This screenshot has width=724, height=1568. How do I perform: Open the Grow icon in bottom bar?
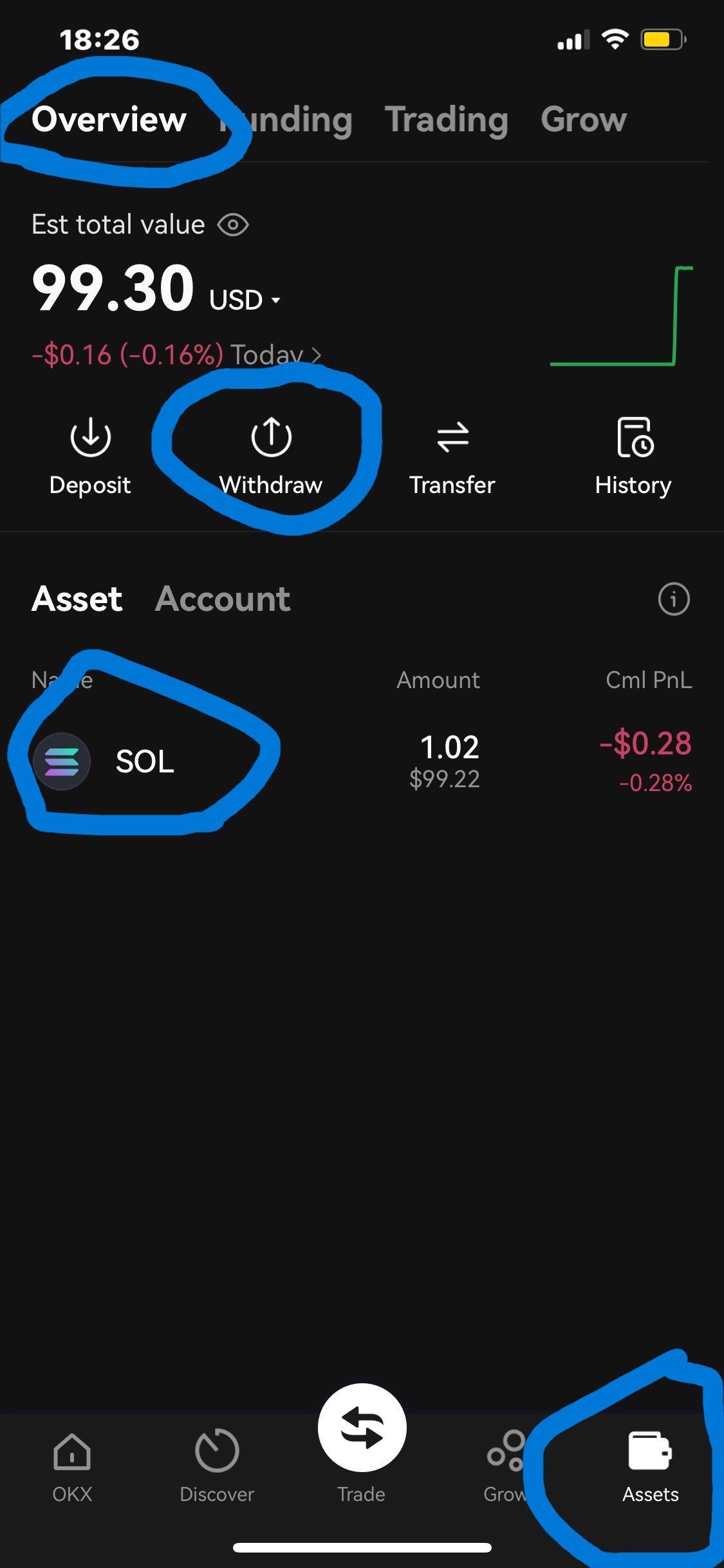point(506,1451)
